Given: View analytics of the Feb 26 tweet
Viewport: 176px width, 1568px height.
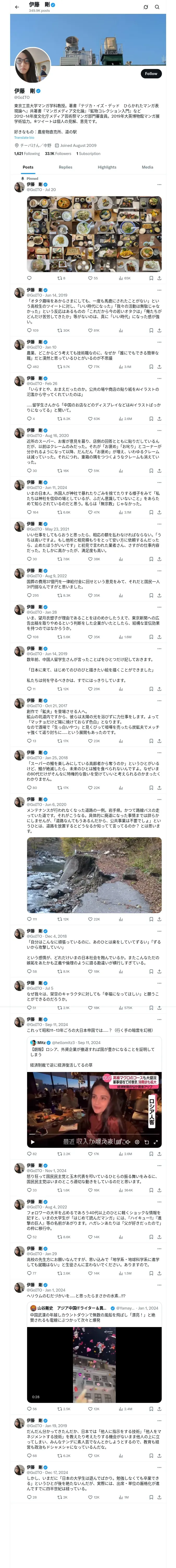Looking at the screenshot, I should tap(120, 419).
